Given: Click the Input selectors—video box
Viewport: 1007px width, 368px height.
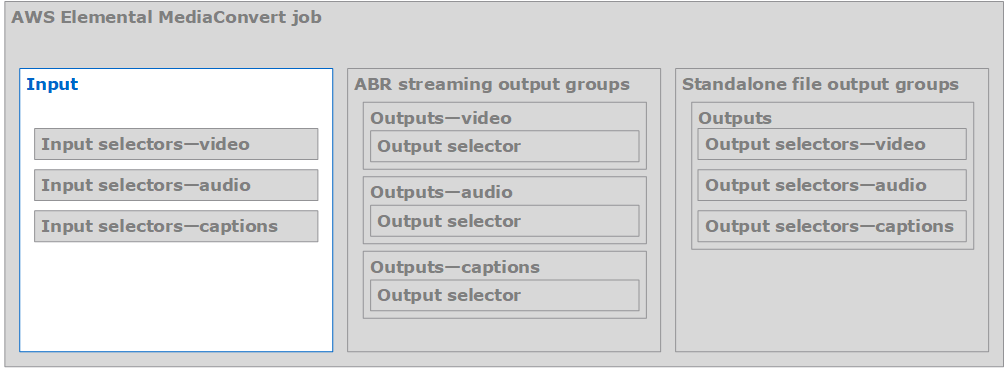Looking at the screenshot, I should [x=176, y=144].
